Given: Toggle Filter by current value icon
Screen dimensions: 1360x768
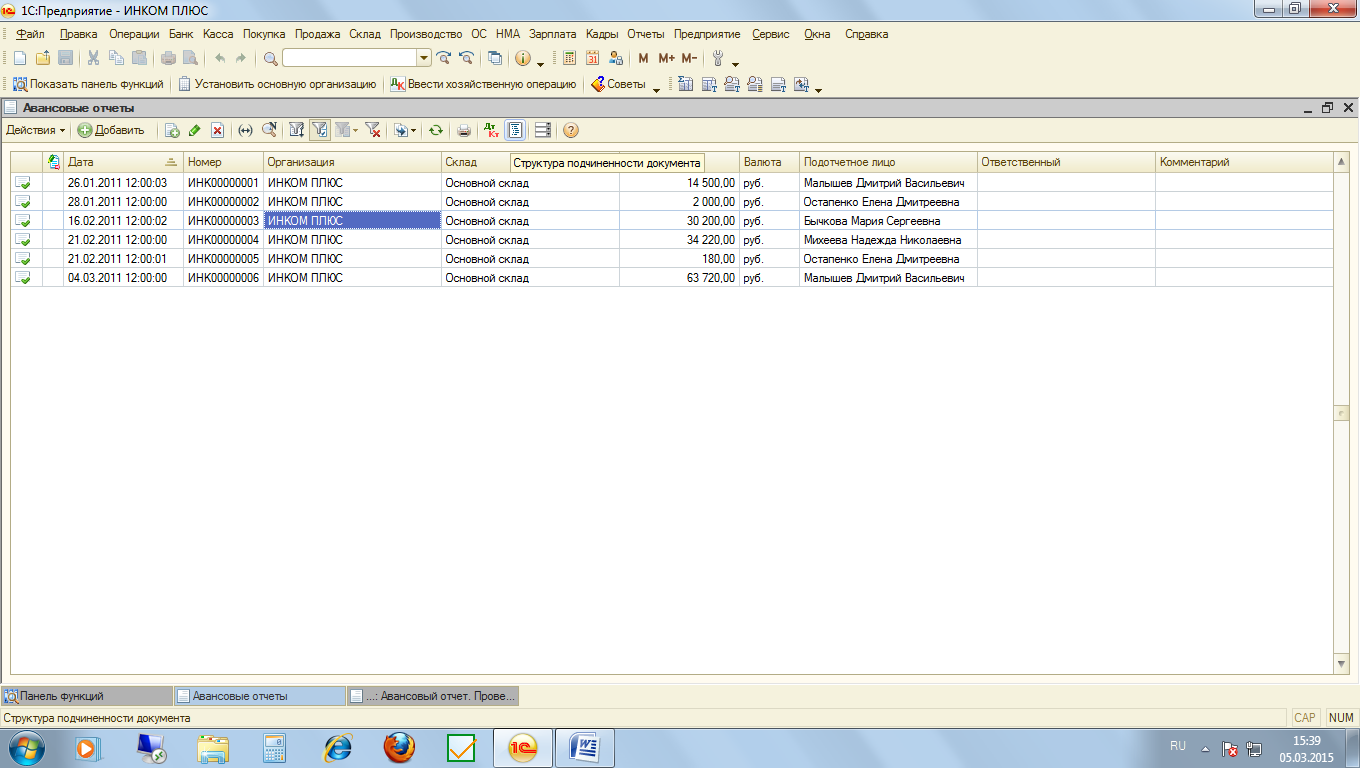Looking at the screenshot, I should click(319, 130).
